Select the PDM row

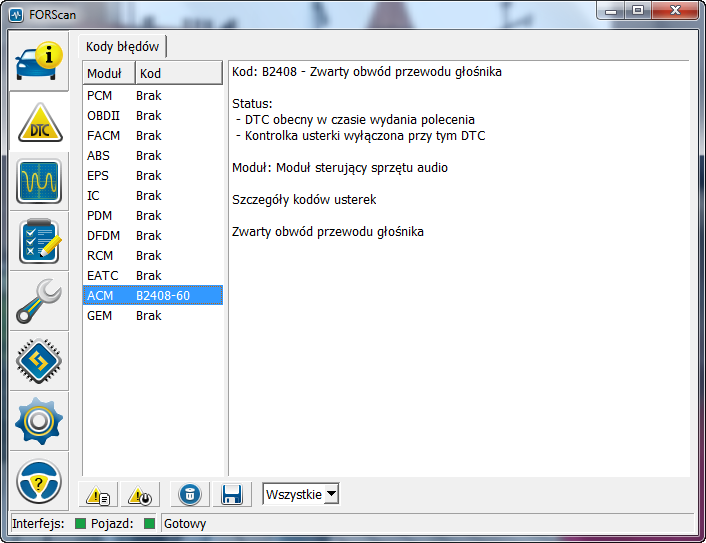(x=153, y=216)
